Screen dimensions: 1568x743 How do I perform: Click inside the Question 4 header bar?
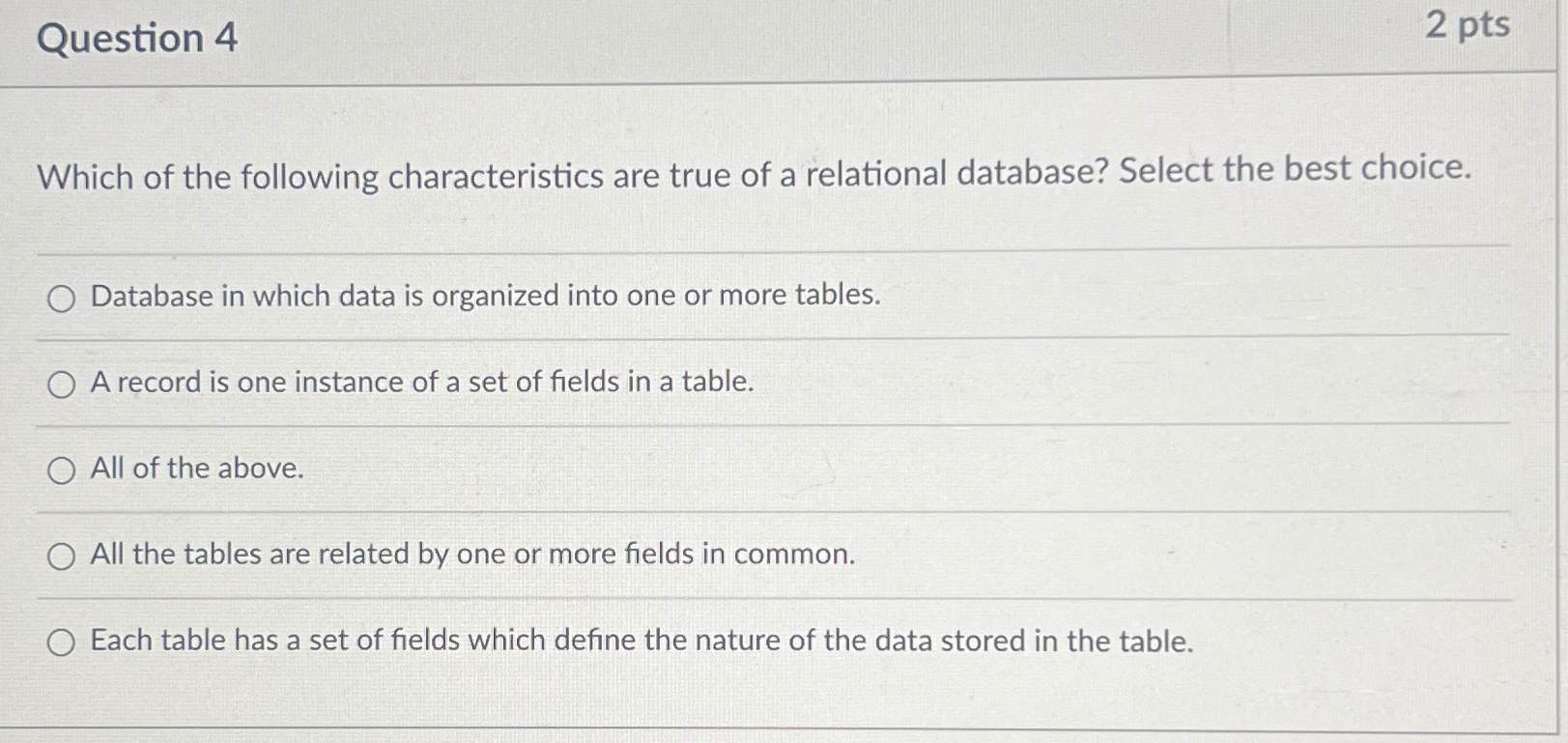click(x=676, y=39)
